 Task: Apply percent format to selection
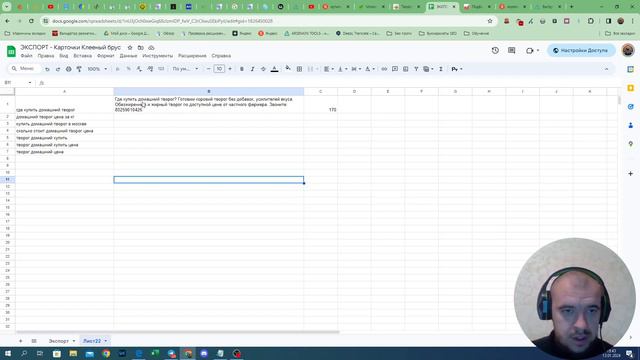(128, 69)
